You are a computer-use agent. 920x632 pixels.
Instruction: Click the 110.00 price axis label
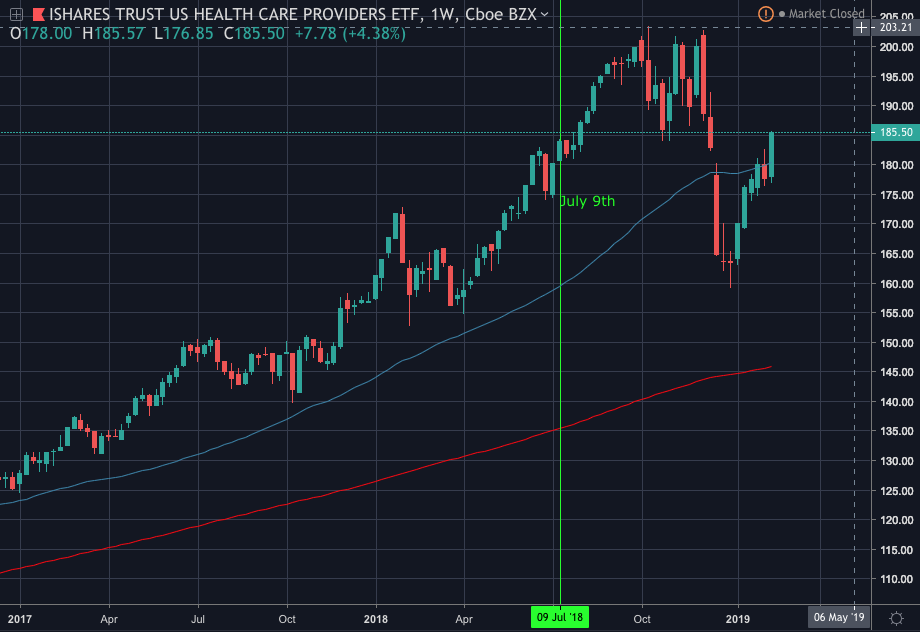(896, 579)
